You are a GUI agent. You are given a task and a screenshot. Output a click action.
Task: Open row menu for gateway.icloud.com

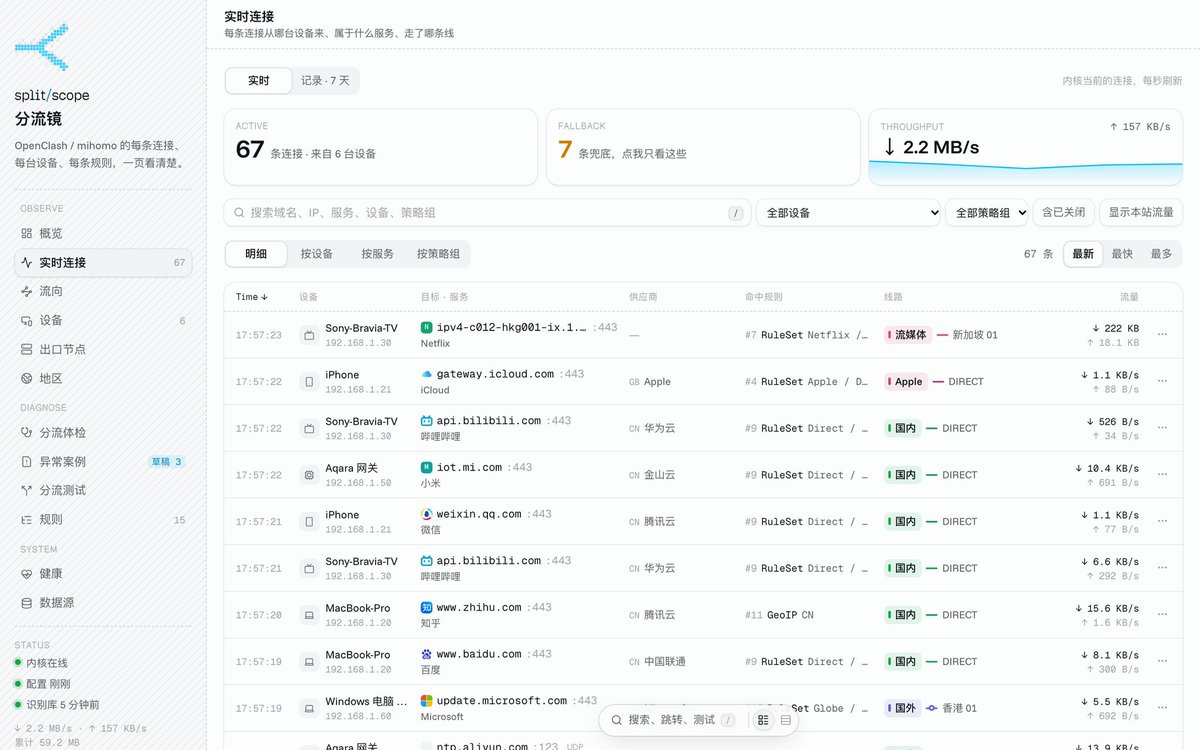(1162, 382)
